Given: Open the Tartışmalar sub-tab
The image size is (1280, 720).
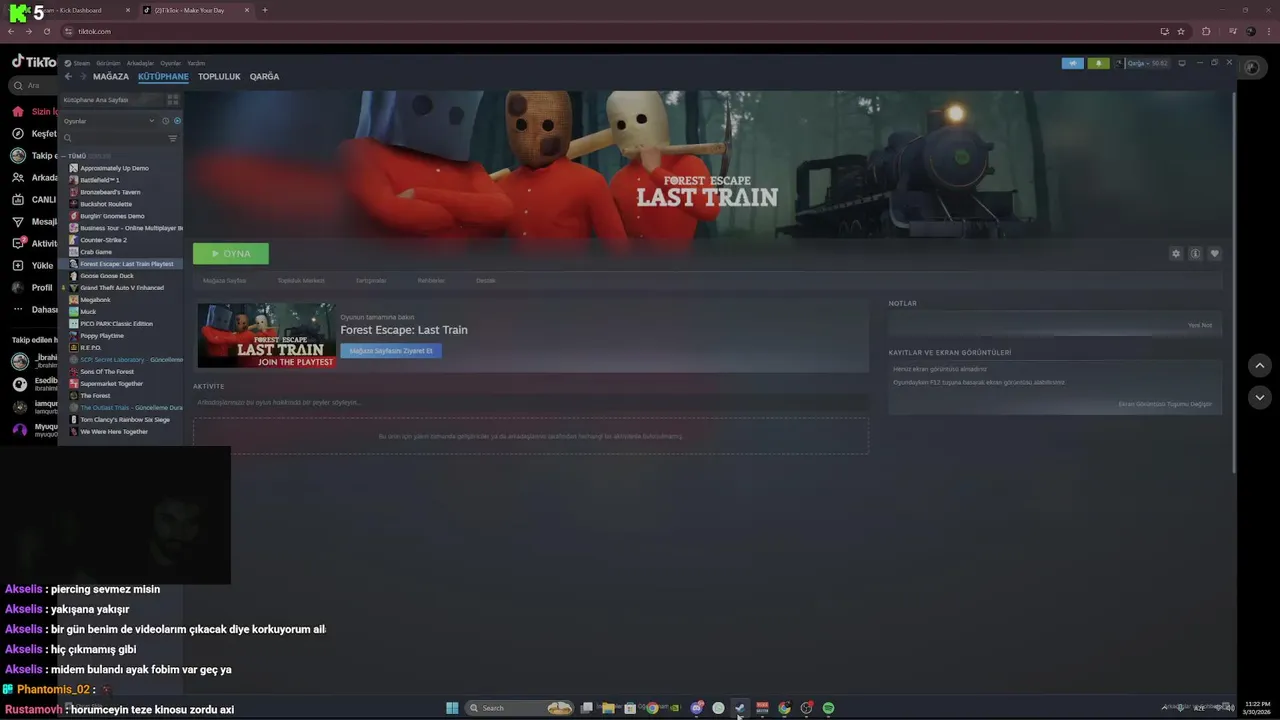Looking at the screenshot, I should 371,281.
